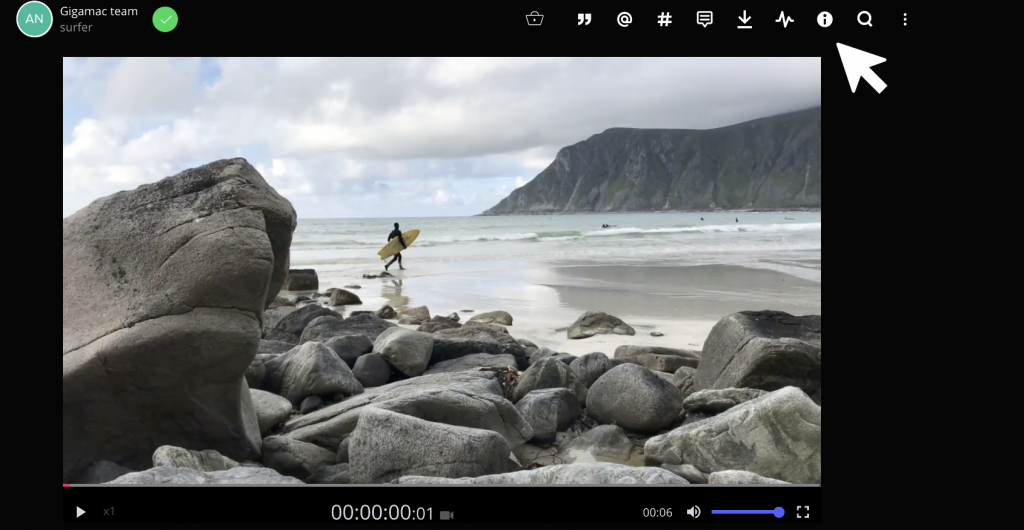Click the 00:06 duration label
Viewport: 1024px width, 530px height.
click(657, 513)
